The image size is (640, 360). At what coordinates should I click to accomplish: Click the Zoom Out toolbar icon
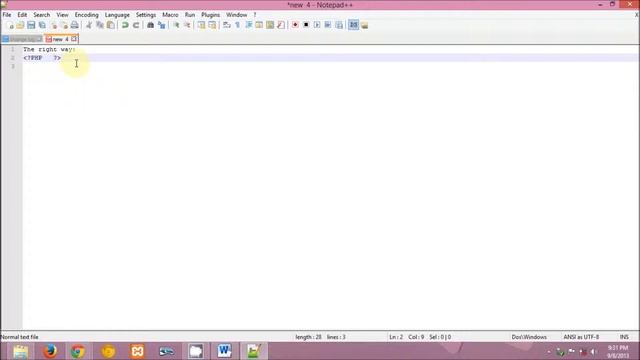[x=187, y=25]
